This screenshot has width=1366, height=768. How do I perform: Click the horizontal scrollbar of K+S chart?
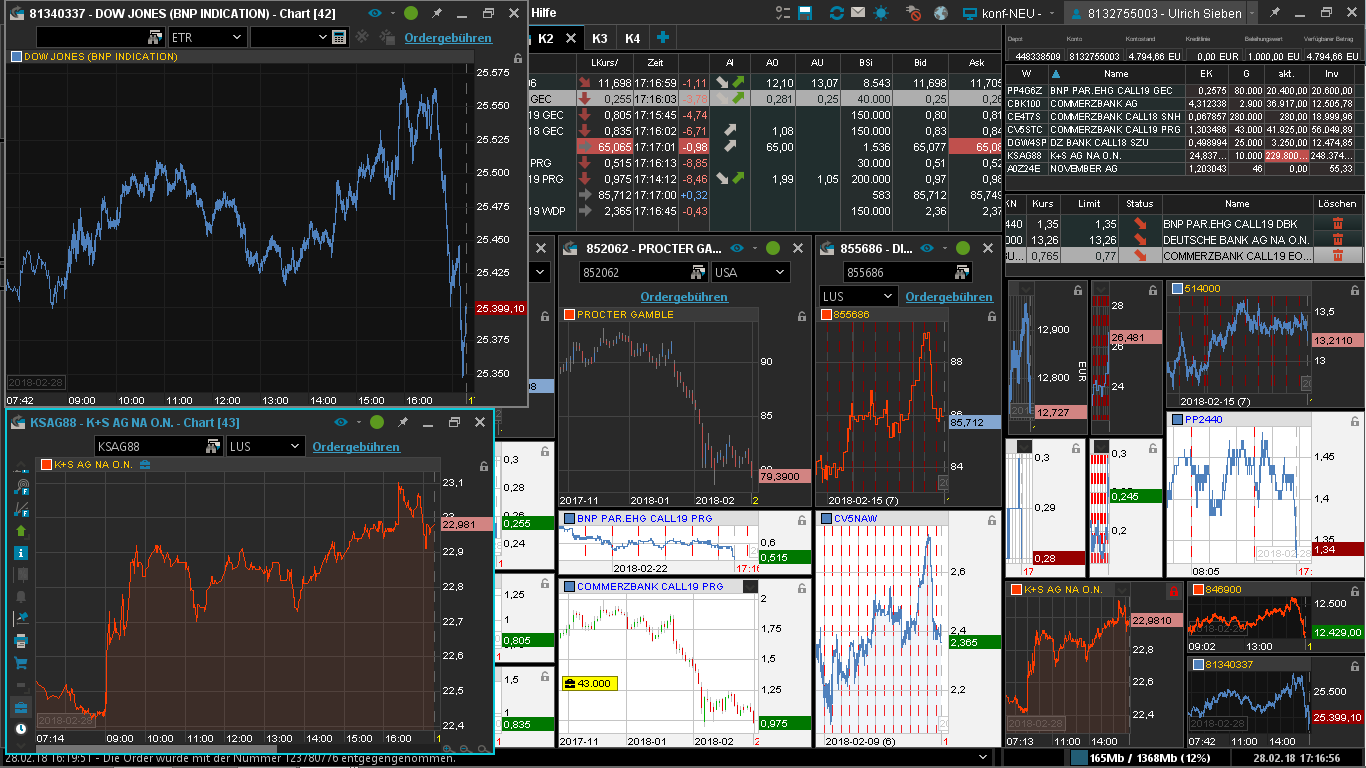pyautogui.click(x=156, y=749)
